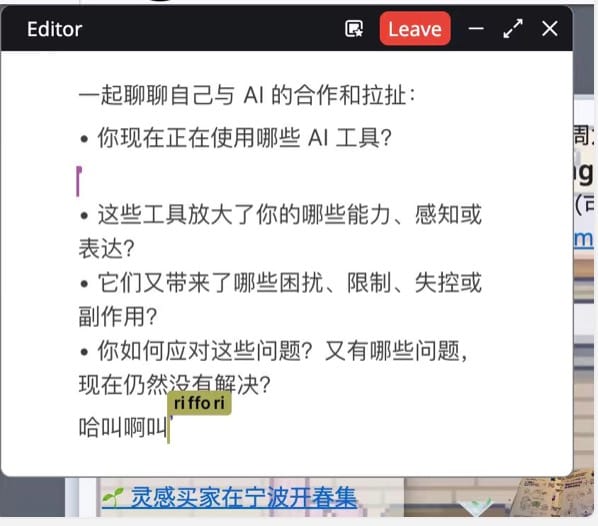Viewport: 598px width, 526px height.
Task: Open the 灵感买家在宁波开春集 link
Action: coord(243,497)
